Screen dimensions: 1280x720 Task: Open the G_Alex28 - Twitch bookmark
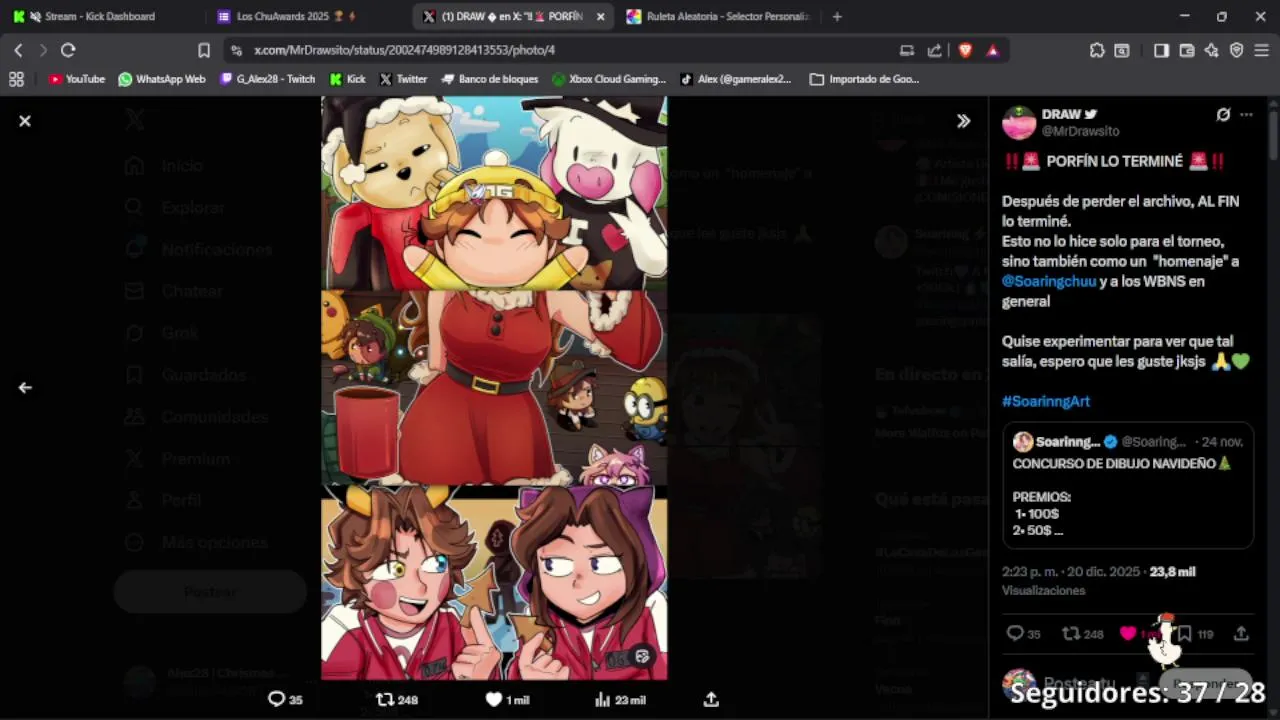point(268,79)
